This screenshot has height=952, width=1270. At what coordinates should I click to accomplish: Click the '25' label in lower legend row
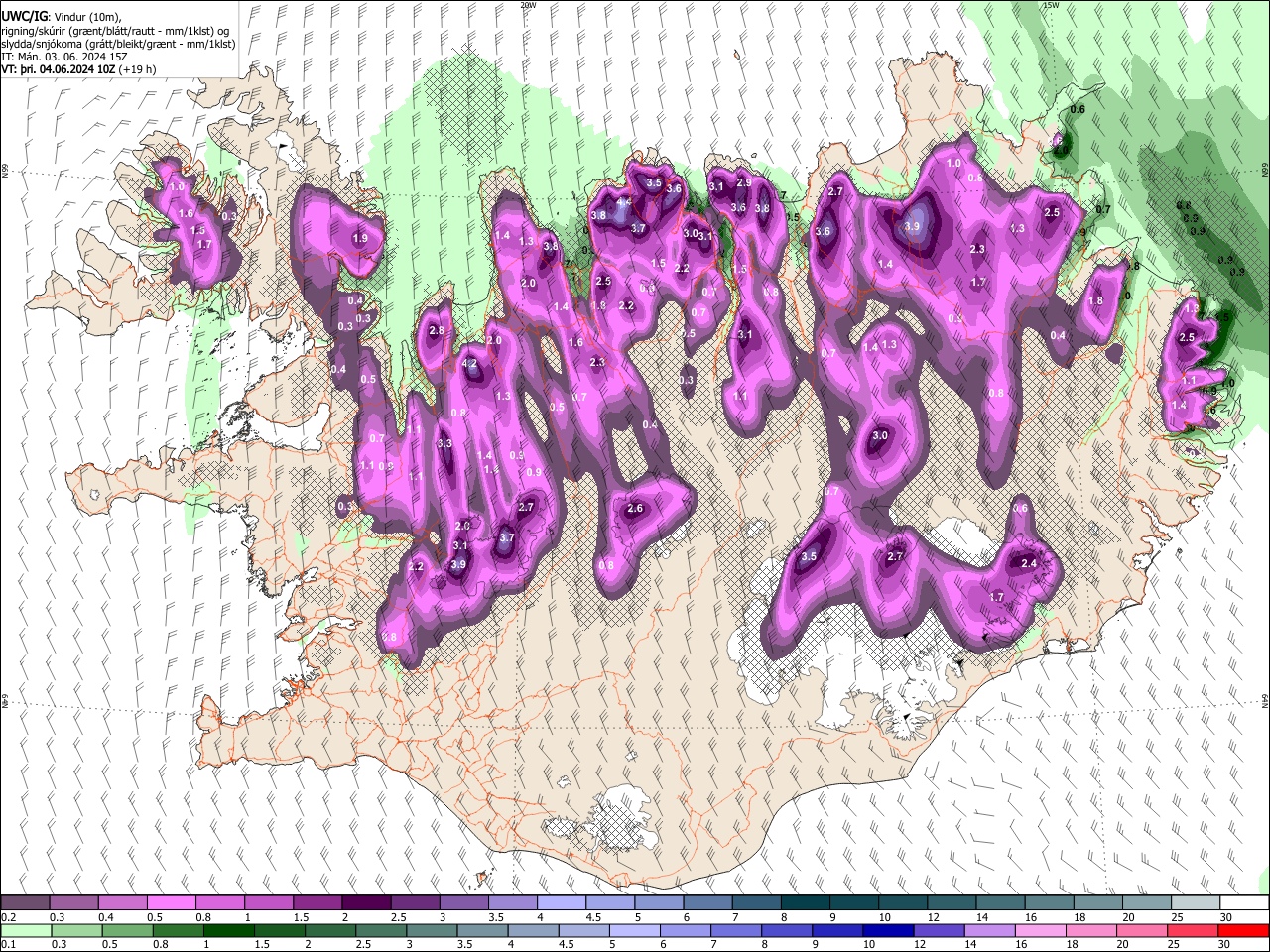point(1175,945)
